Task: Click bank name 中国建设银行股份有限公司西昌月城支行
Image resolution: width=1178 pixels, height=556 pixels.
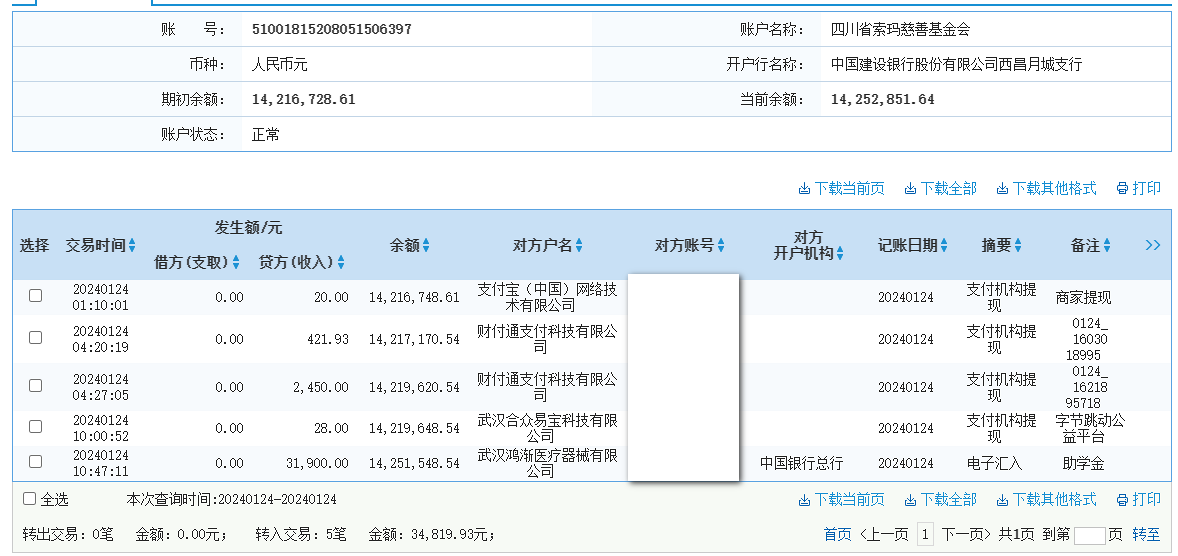Action: tap(956, 64)
